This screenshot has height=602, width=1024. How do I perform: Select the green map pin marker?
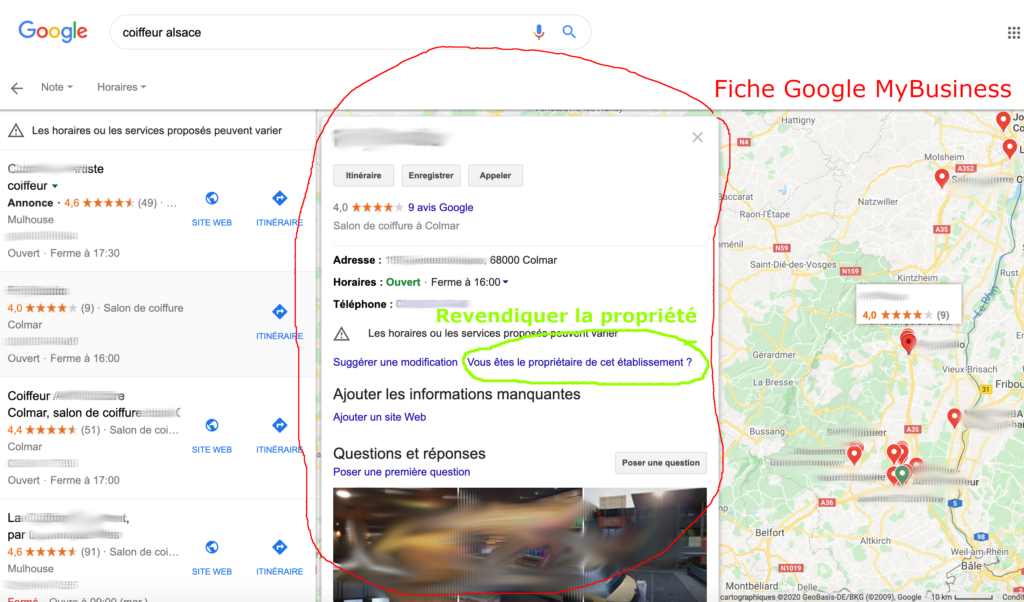902,473
